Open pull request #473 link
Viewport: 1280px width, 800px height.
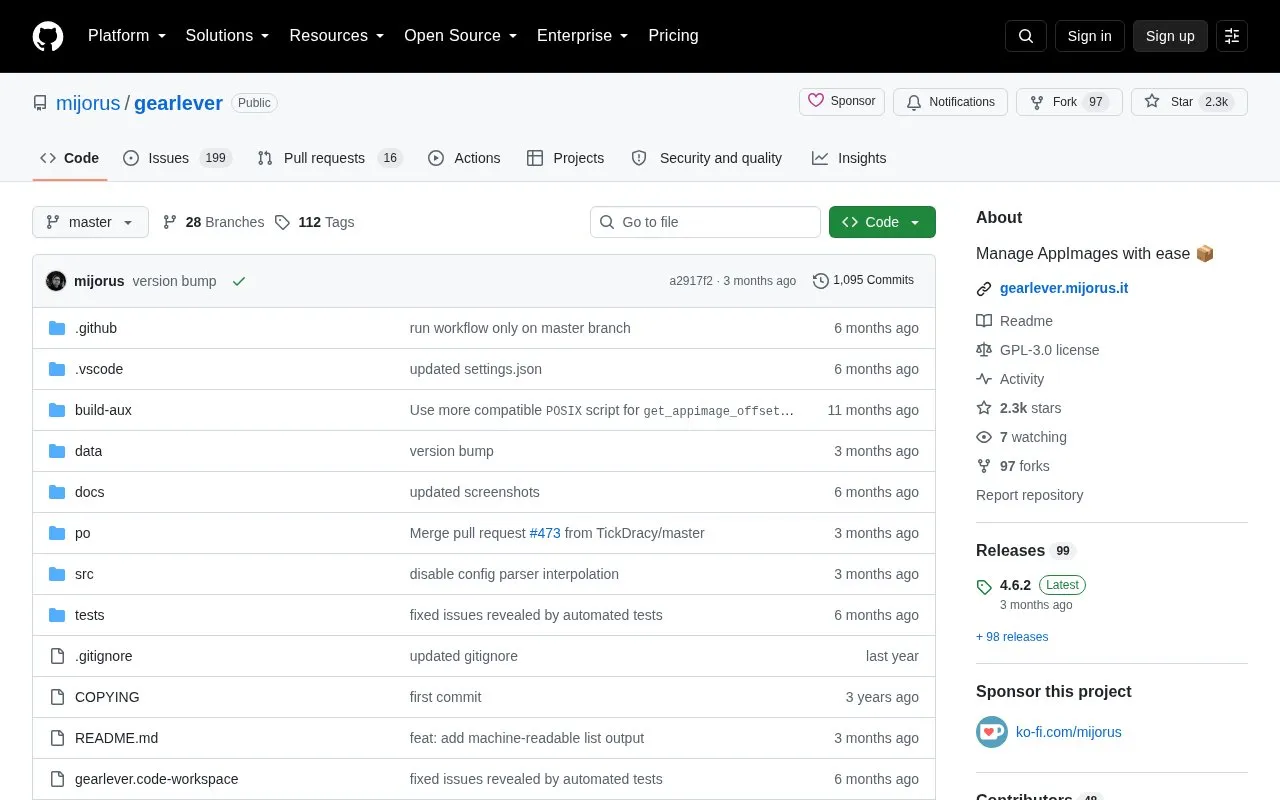(x=545, y=533)
